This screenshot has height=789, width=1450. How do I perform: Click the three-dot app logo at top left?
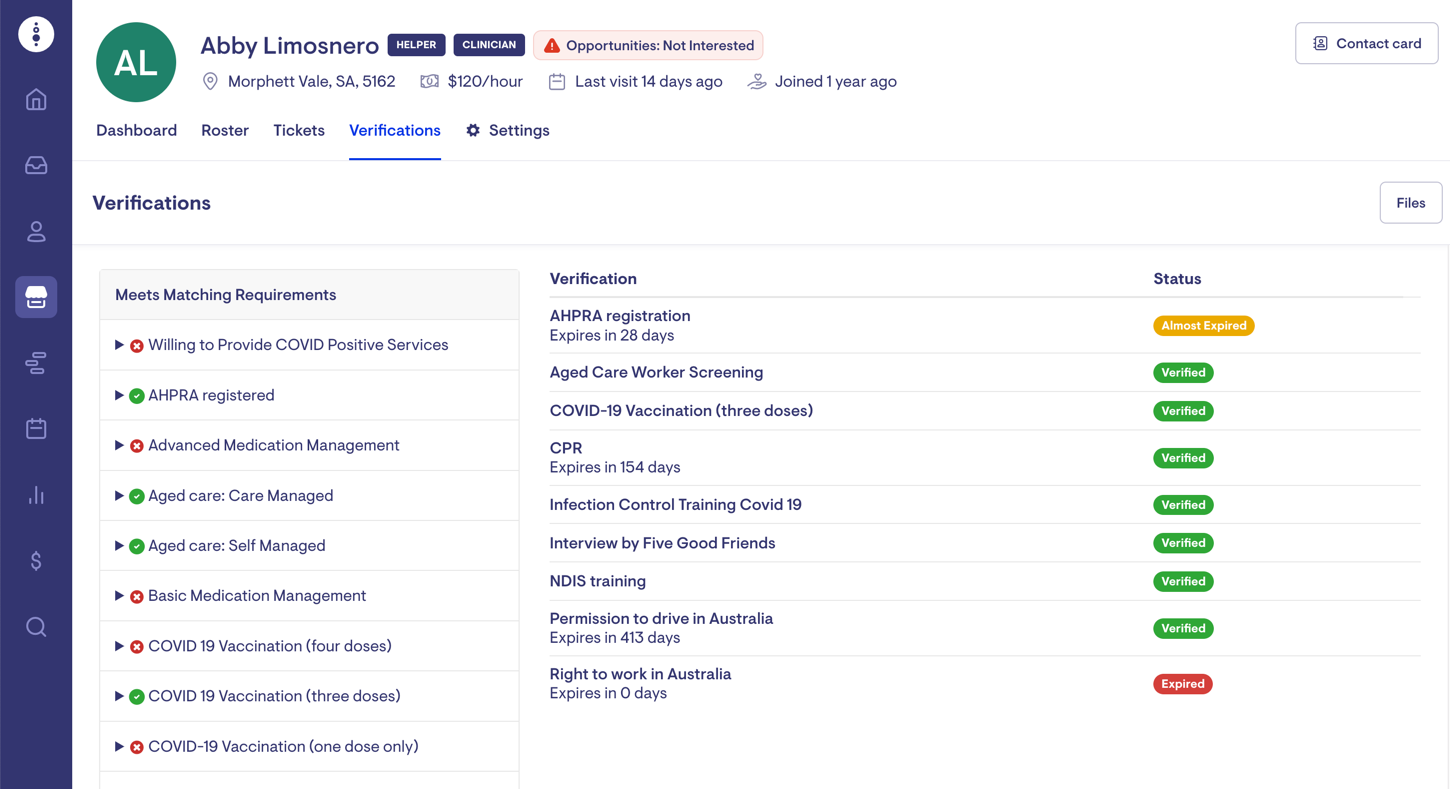coord(36,34)
